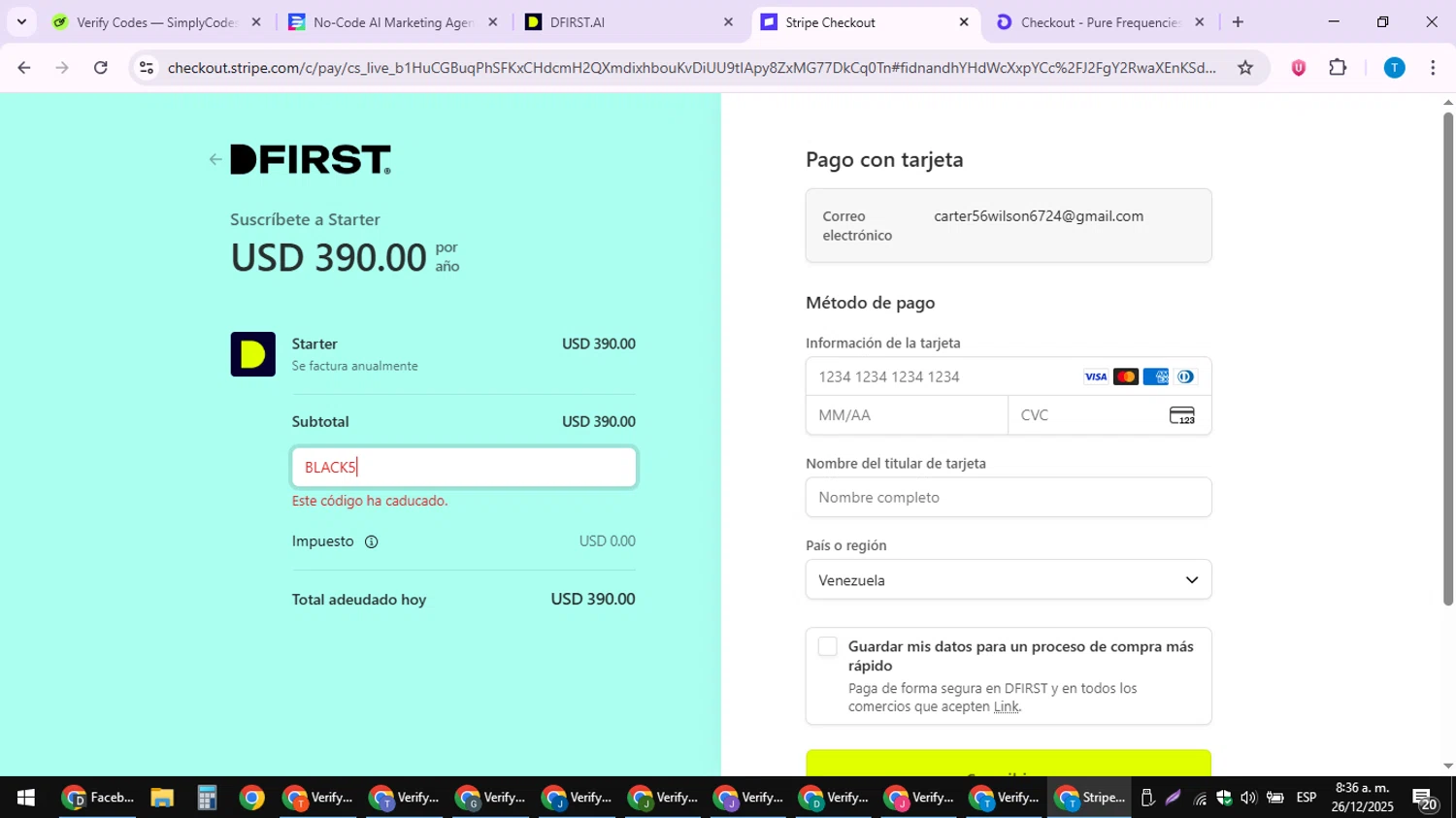Focus the Nombre completo field
Viewport: 1456px width, 818px height.
[x=1009, y=497]
